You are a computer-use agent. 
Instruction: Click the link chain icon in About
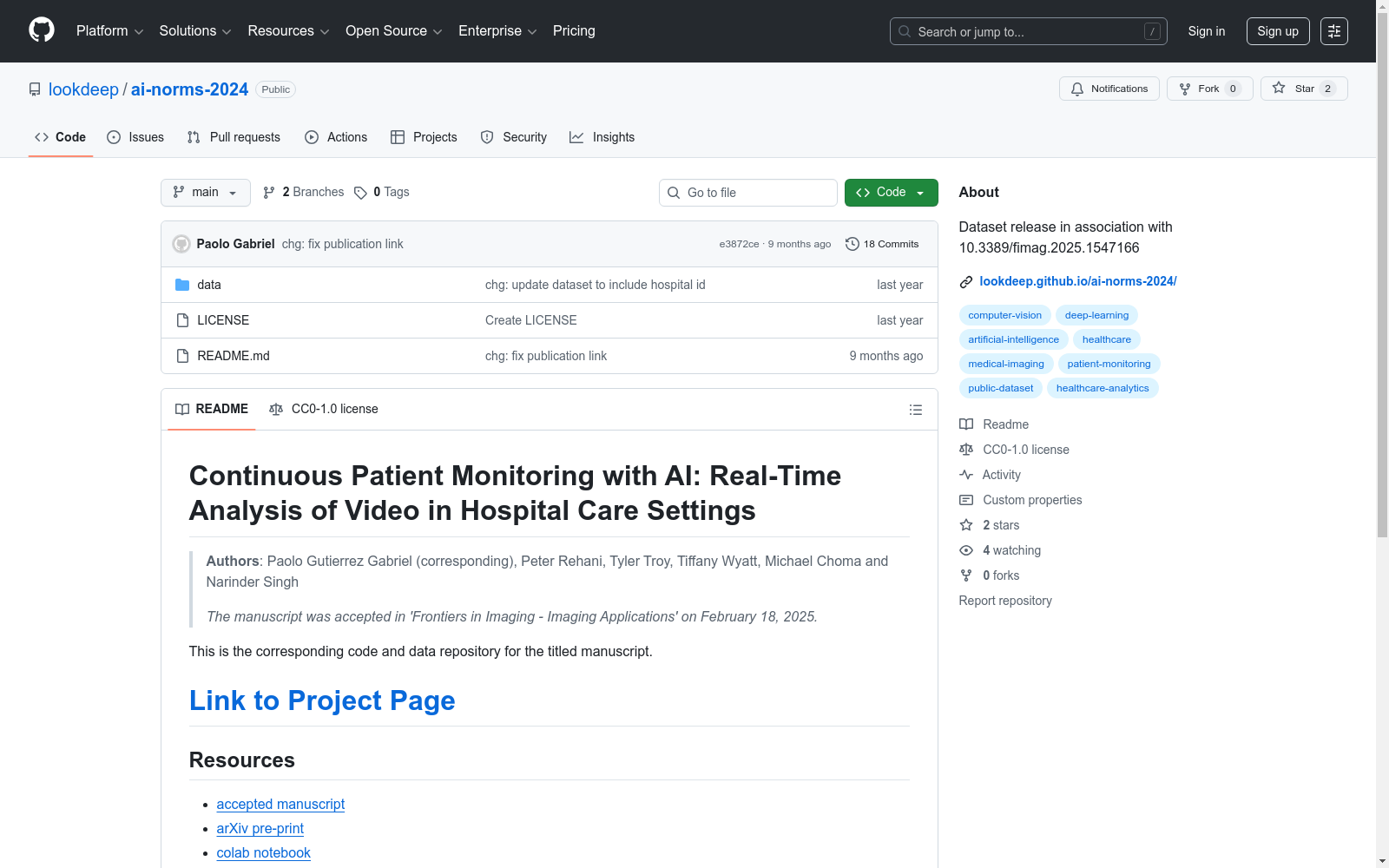[965, 282]
